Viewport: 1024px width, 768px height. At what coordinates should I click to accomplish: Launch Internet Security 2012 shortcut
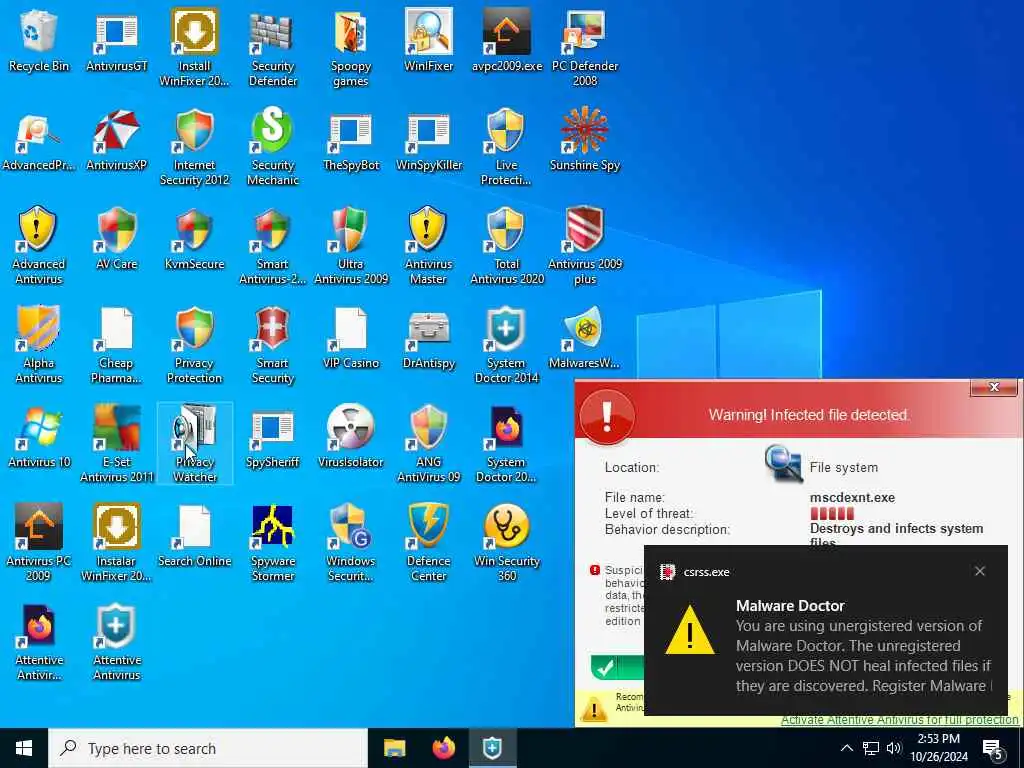point(195,148)
